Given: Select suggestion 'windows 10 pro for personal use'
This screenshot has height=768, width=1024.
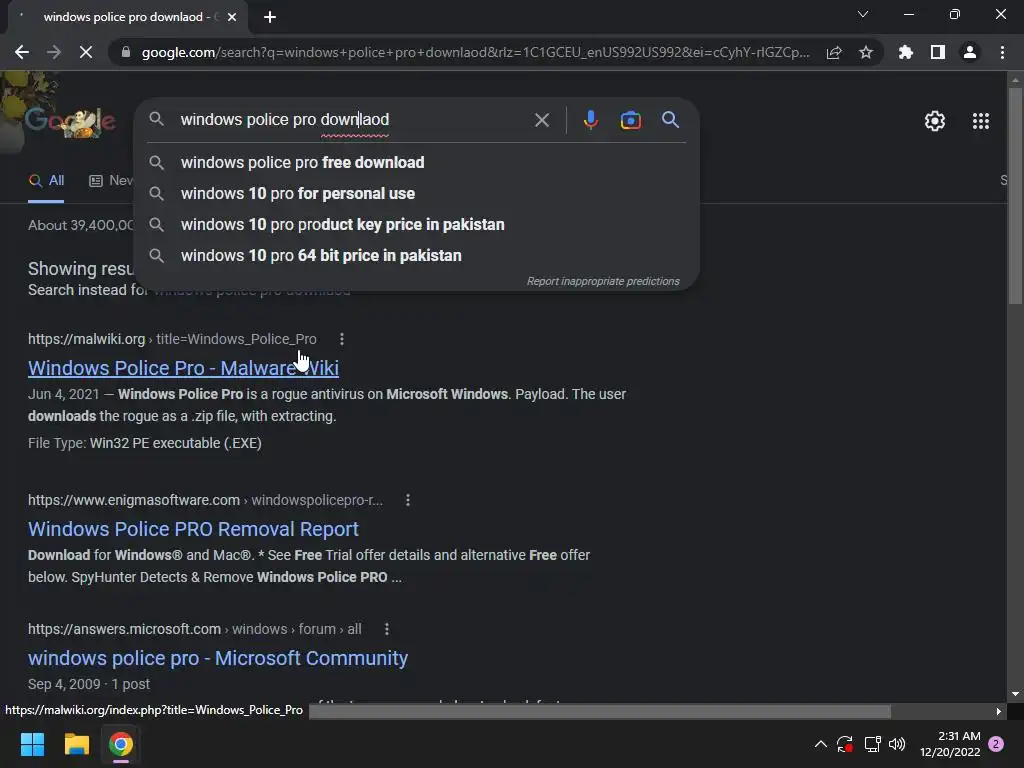Looking at the screenshot, I should (416, 194).
